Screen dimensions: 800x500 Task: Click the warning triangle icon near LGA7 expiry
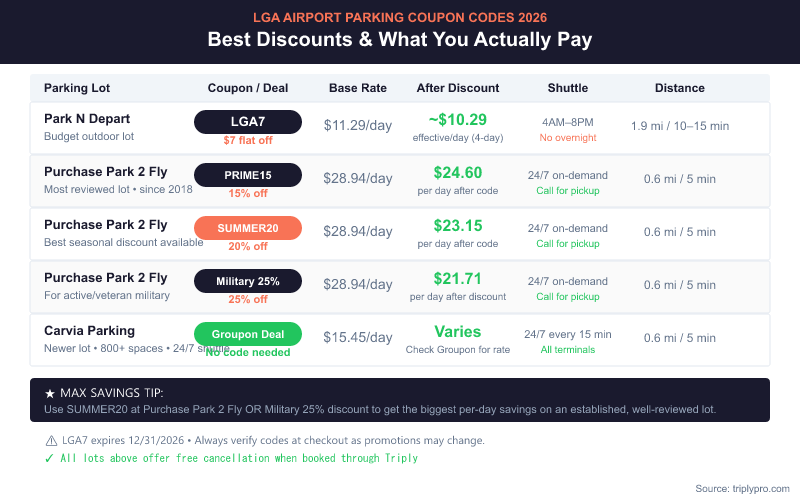pyautogui.click(x=51, y=441)
